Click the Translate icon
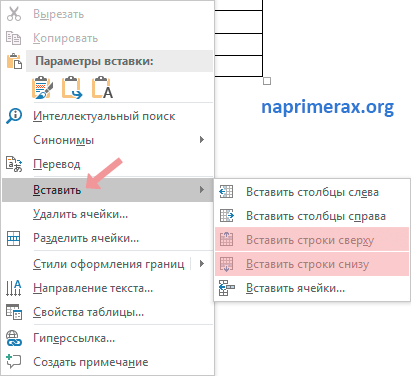411x376 pixels. (x=14, y=164)
